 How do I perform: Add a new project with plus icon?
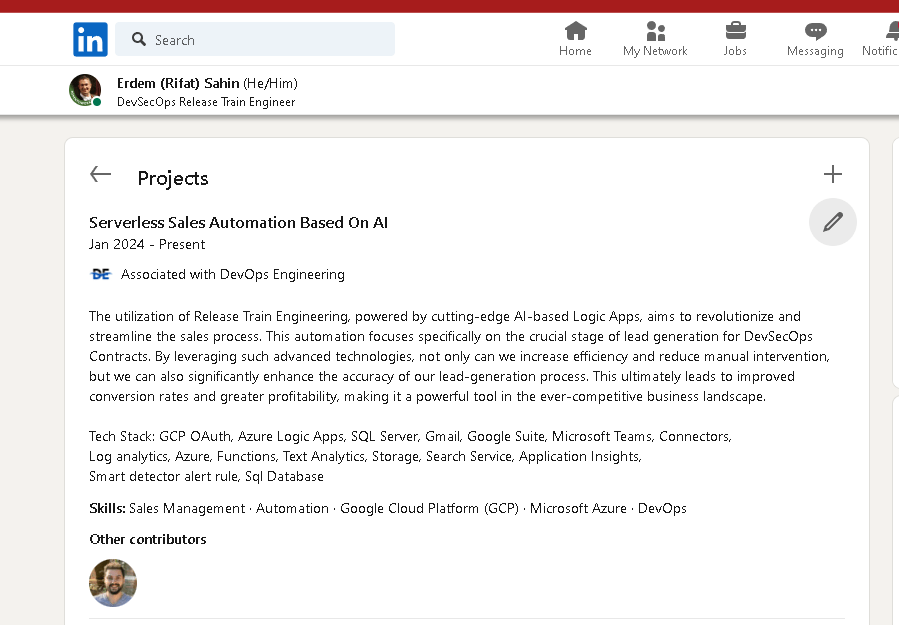(x=832, y=174)
